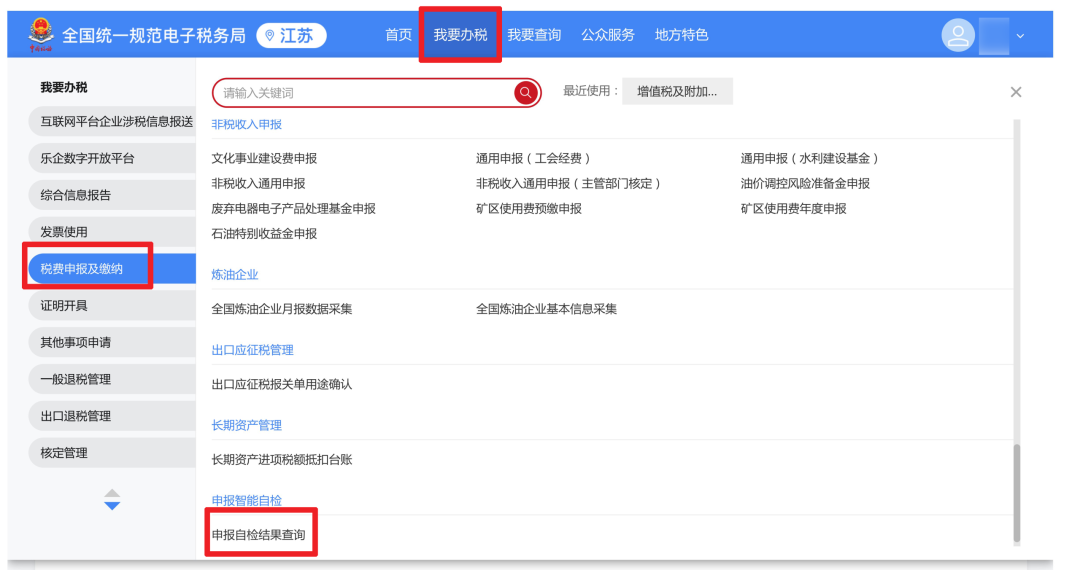Select 出口退税管理 sidebar item
The height and width of the screenshot is (570, 1080).
click(112, 416)
